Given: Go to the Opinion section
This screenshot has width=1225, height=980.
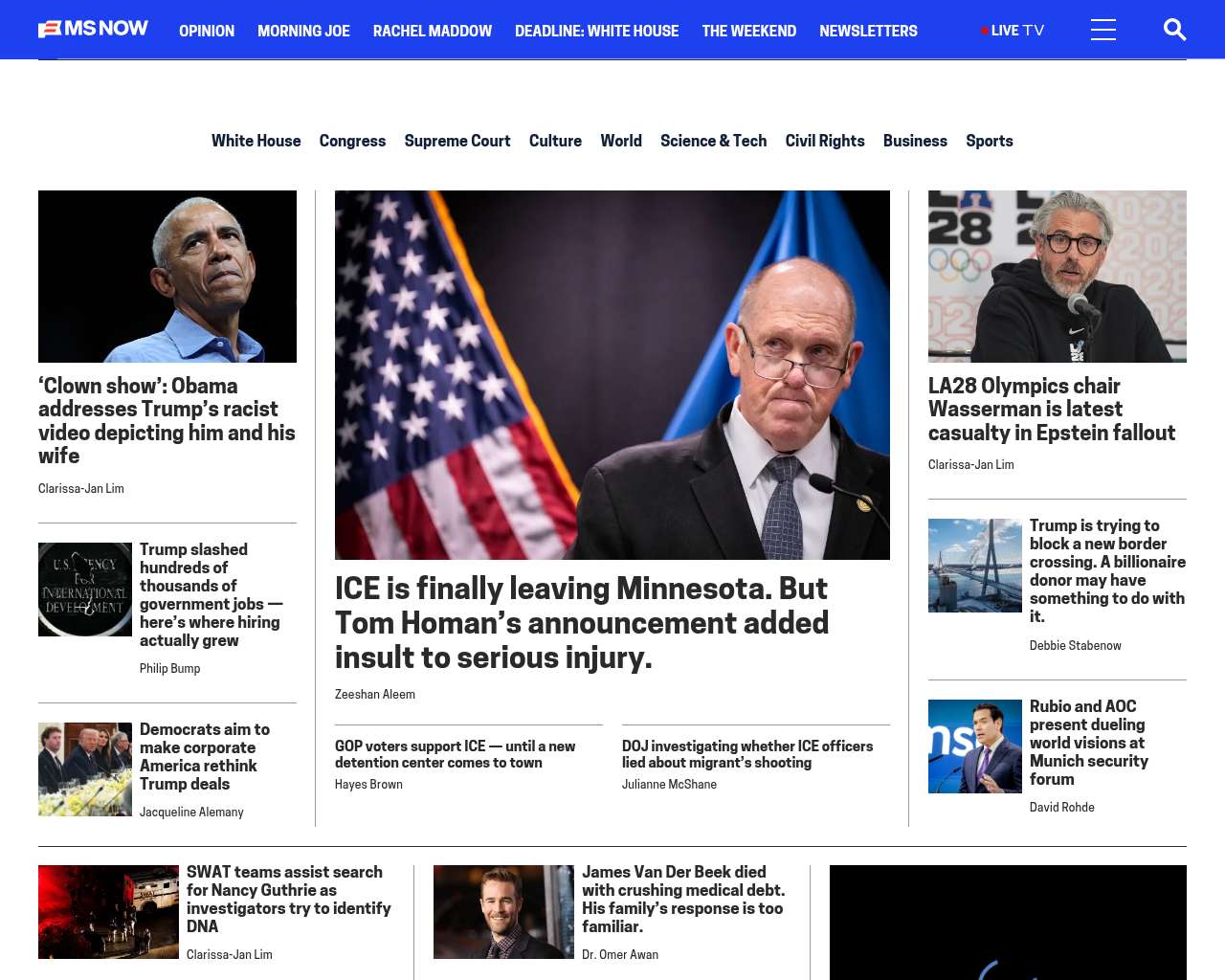Looking at the screenshot, I should coord(207,31).
